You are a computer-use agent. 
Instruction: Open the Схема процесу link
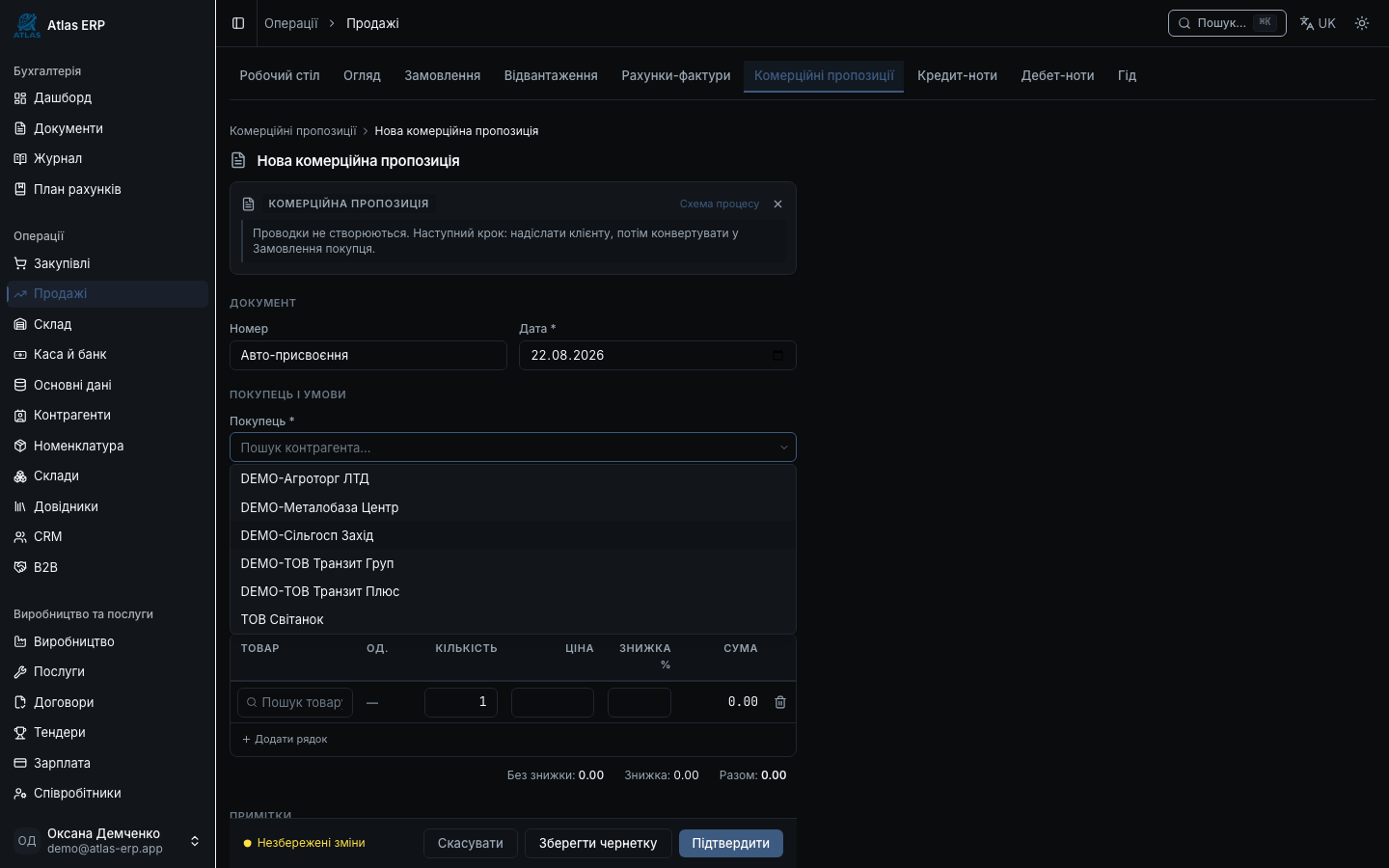pos(720,203)
